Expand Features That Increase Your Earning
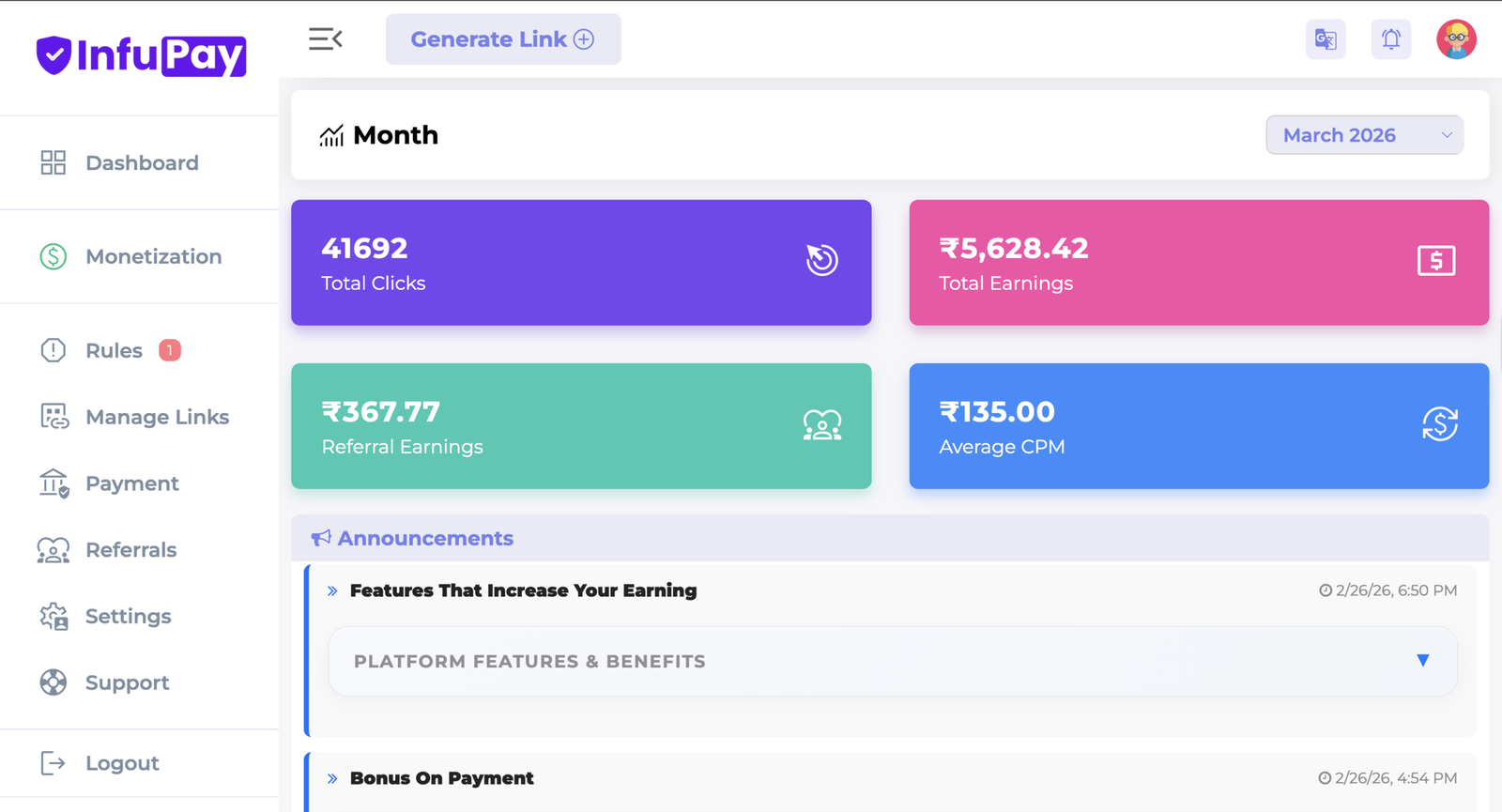Screen dimensions: 1502x812 (523, 590)
